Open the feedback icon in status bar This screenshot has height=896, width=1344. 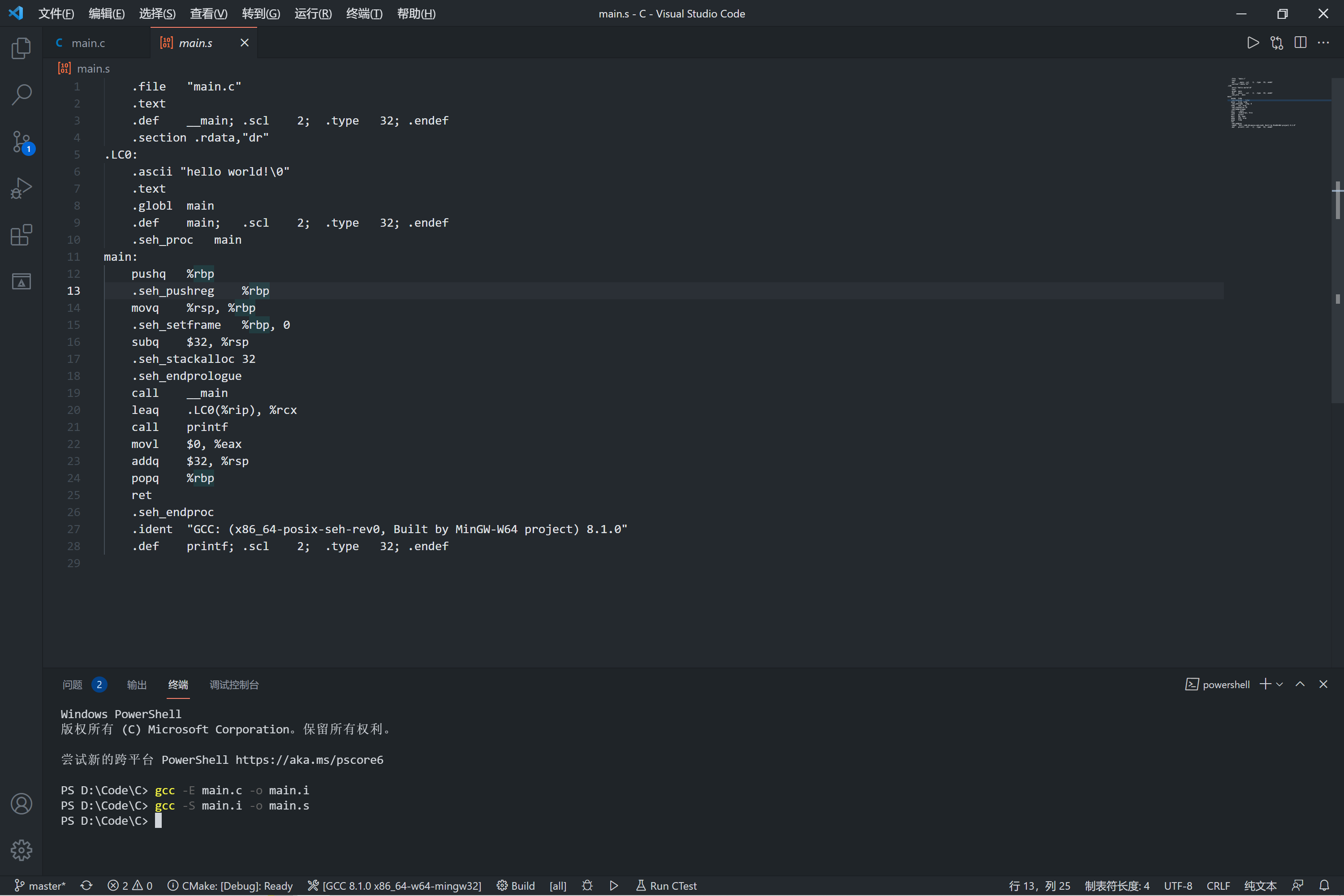1298,886
